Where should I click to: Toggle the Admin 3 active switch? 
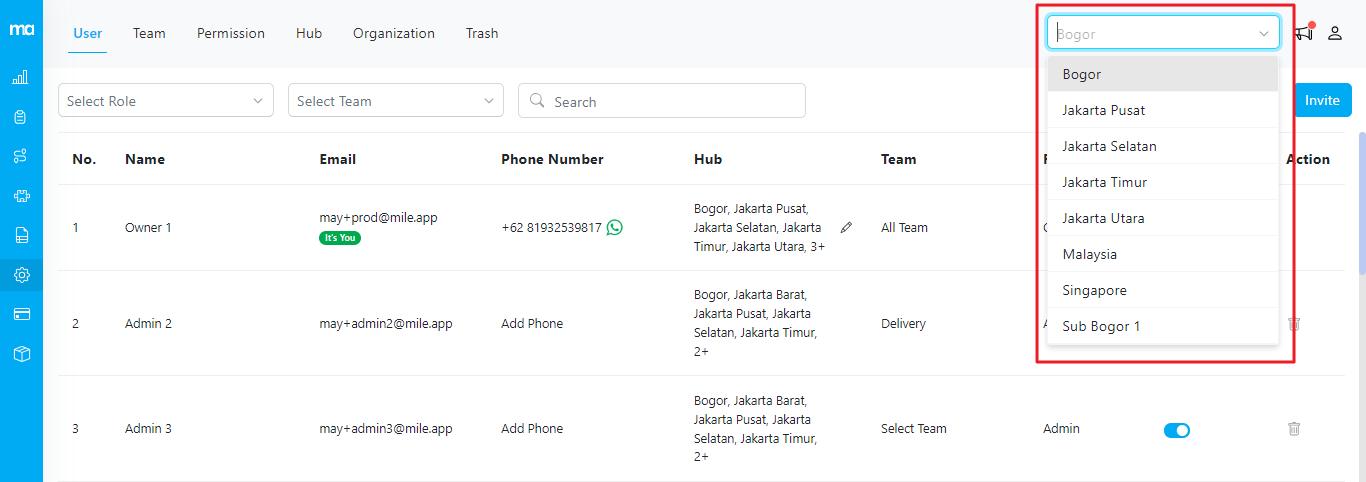(1177, 430)
